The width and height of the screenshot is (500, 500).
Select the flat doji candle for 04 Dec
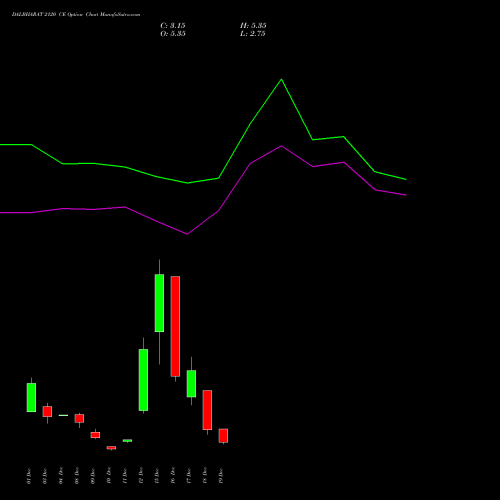63,415
